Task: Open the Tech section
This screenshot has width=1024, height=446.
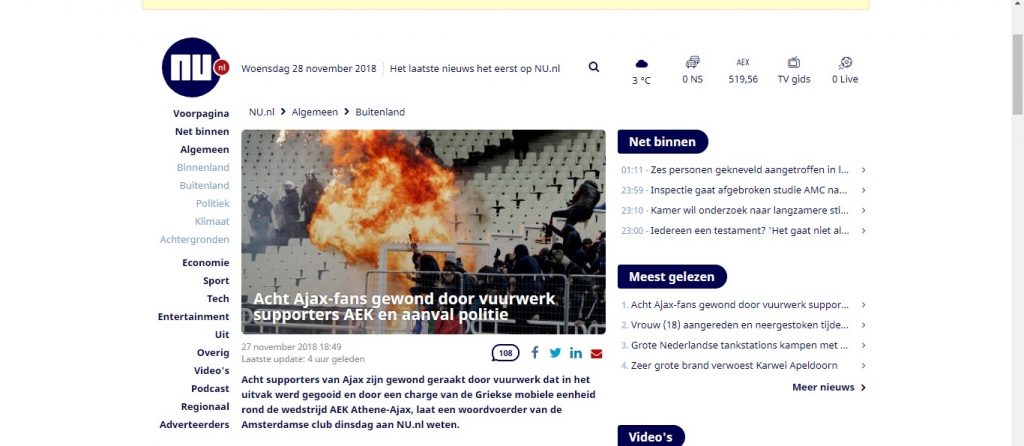Action: [218, 298]
